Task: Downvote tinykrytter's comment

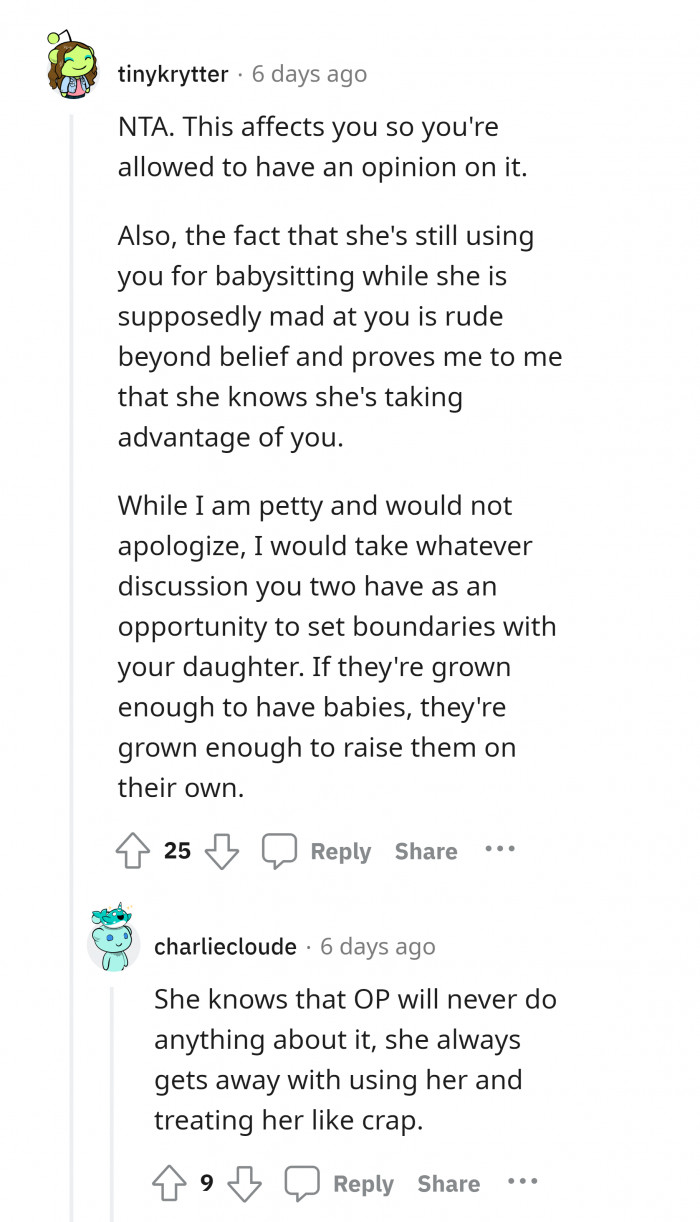Action: point(221,851)
